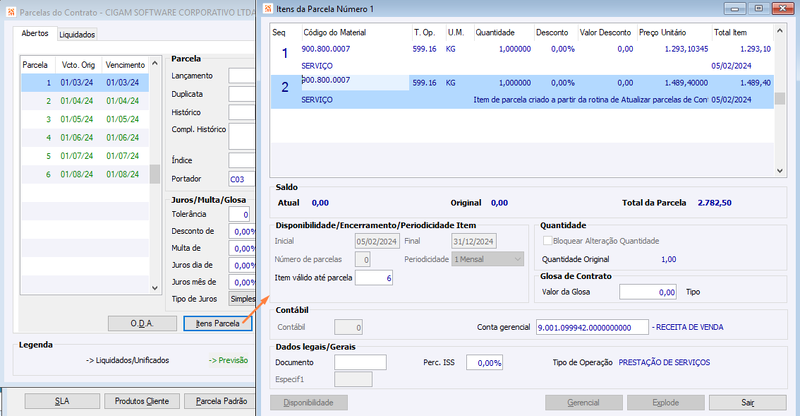
Task: Check Bloquear Alteração Quantidade box
Action: coord(547,241)
